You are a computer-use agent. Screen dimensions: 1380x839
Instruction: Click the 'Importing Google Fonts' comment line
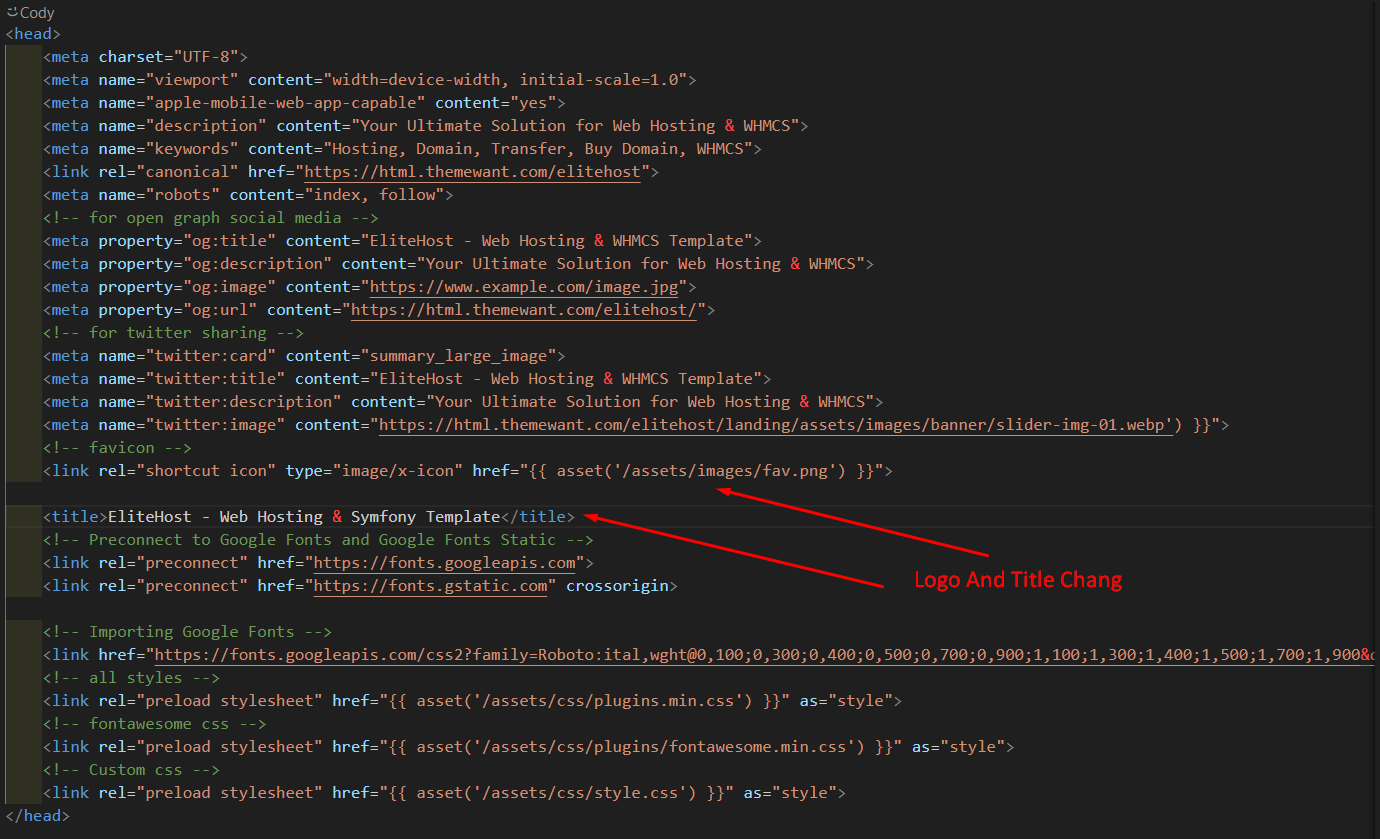pyautogui.click(x=187, y=632)
